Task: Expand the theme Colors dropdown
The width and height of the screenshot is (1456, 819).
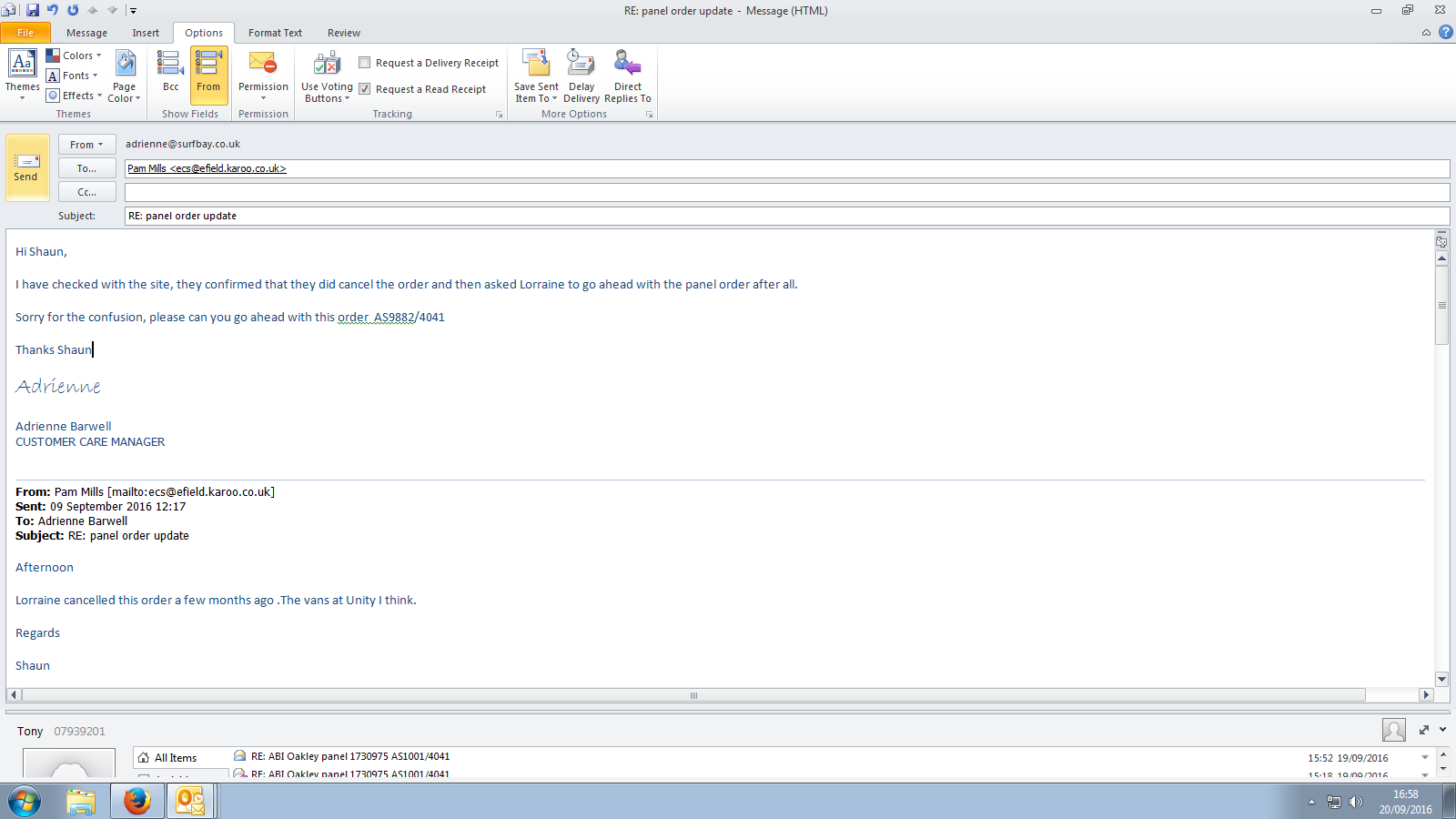Action: 75,56
